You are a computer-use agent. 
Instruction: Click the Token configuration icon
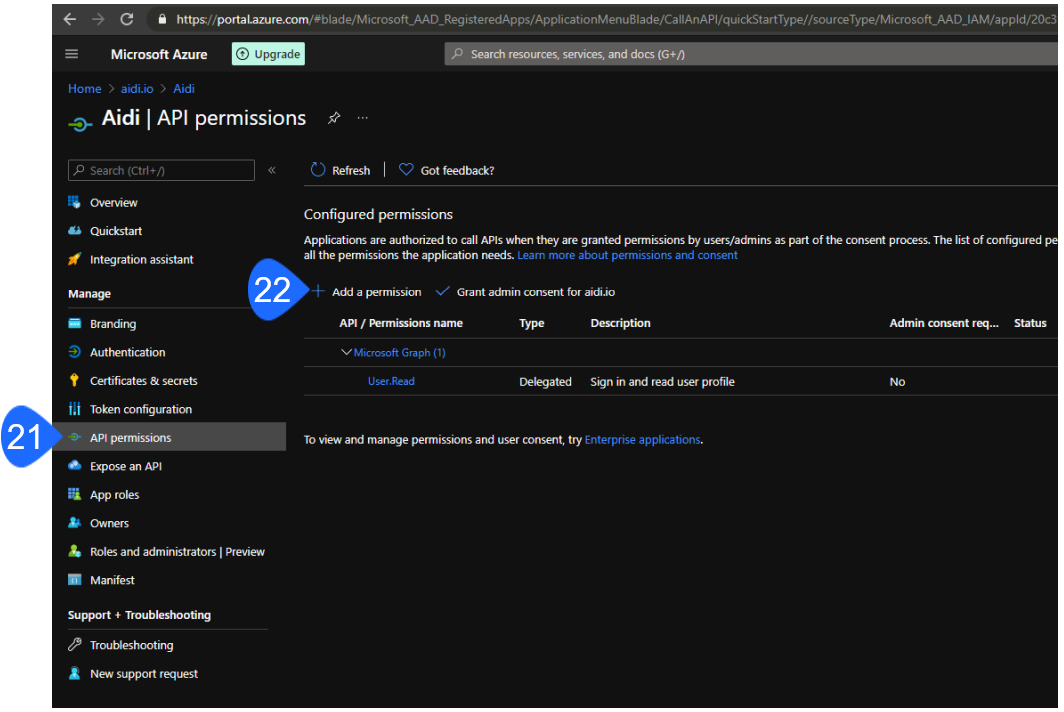click(x=75, y=409)
